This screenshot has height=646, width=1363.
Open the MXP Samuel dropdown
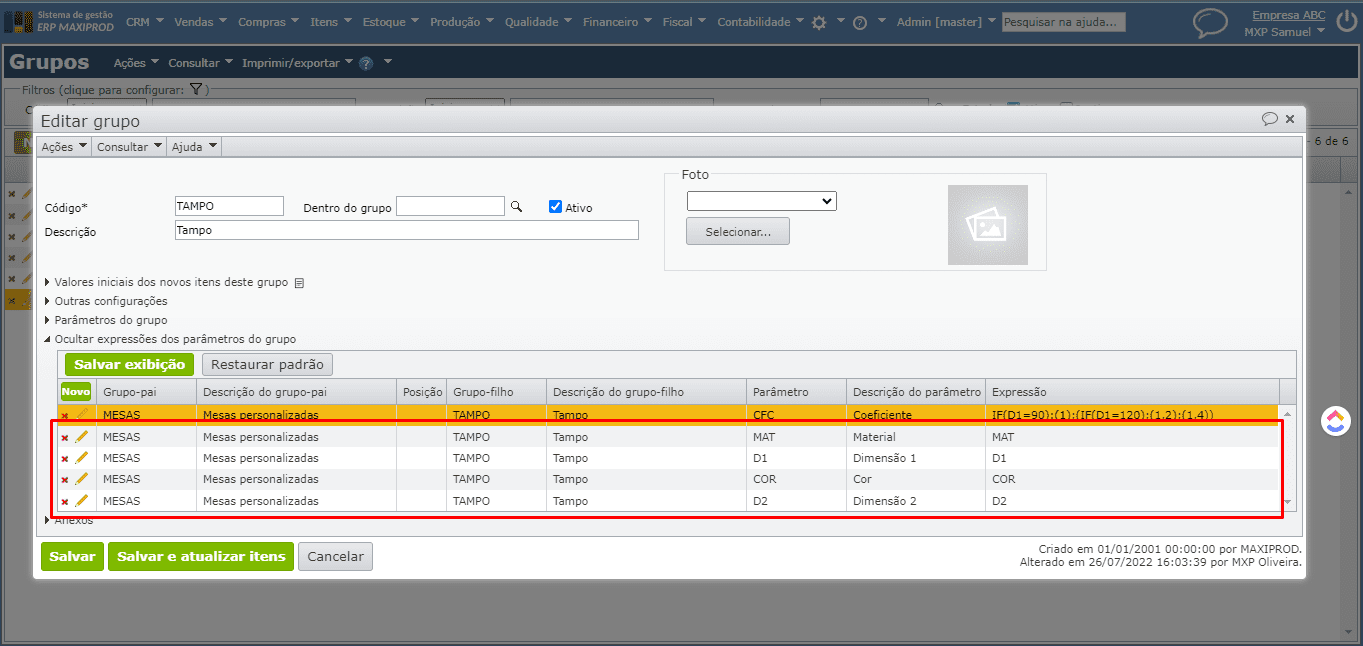[1285, 32]
